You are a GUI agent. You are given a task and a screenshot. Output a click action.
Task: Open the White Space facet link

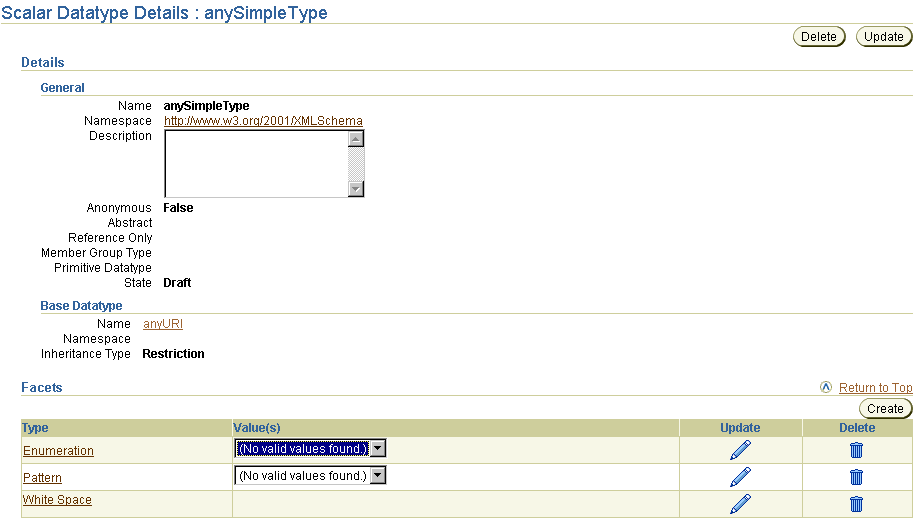tap(57, 500)
